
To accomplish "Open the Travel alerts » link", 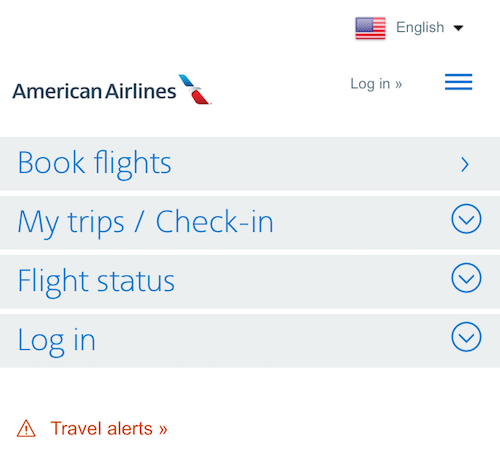I will coord(109,428).
